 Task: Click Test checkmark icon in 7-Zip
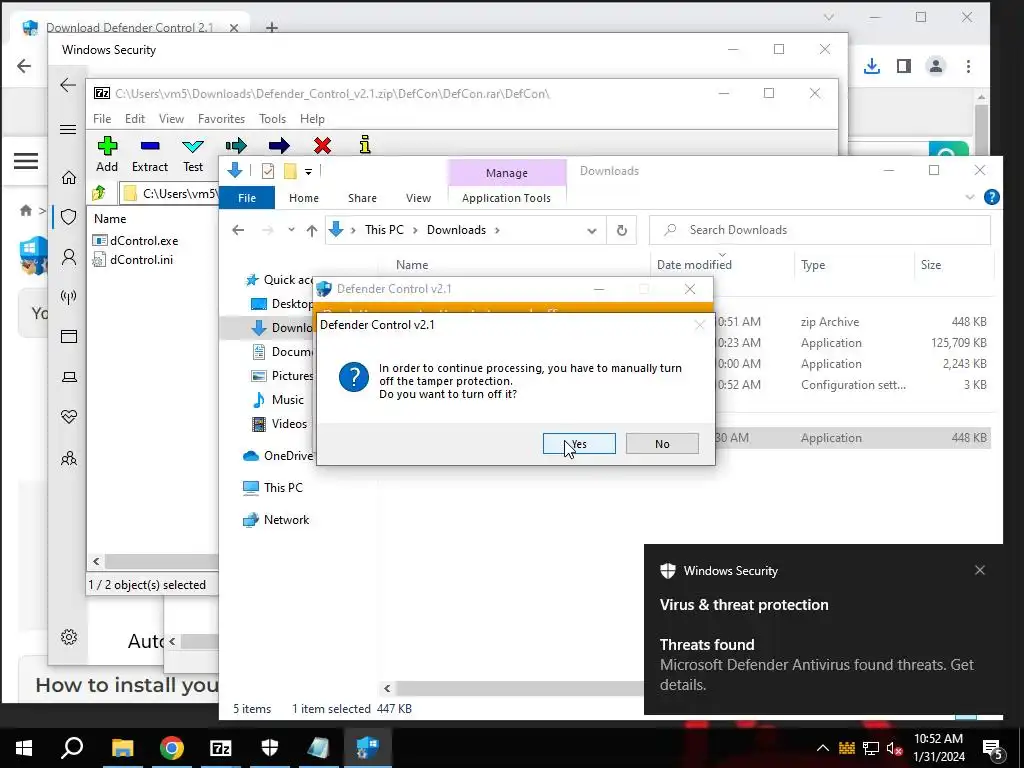[193, 146]
